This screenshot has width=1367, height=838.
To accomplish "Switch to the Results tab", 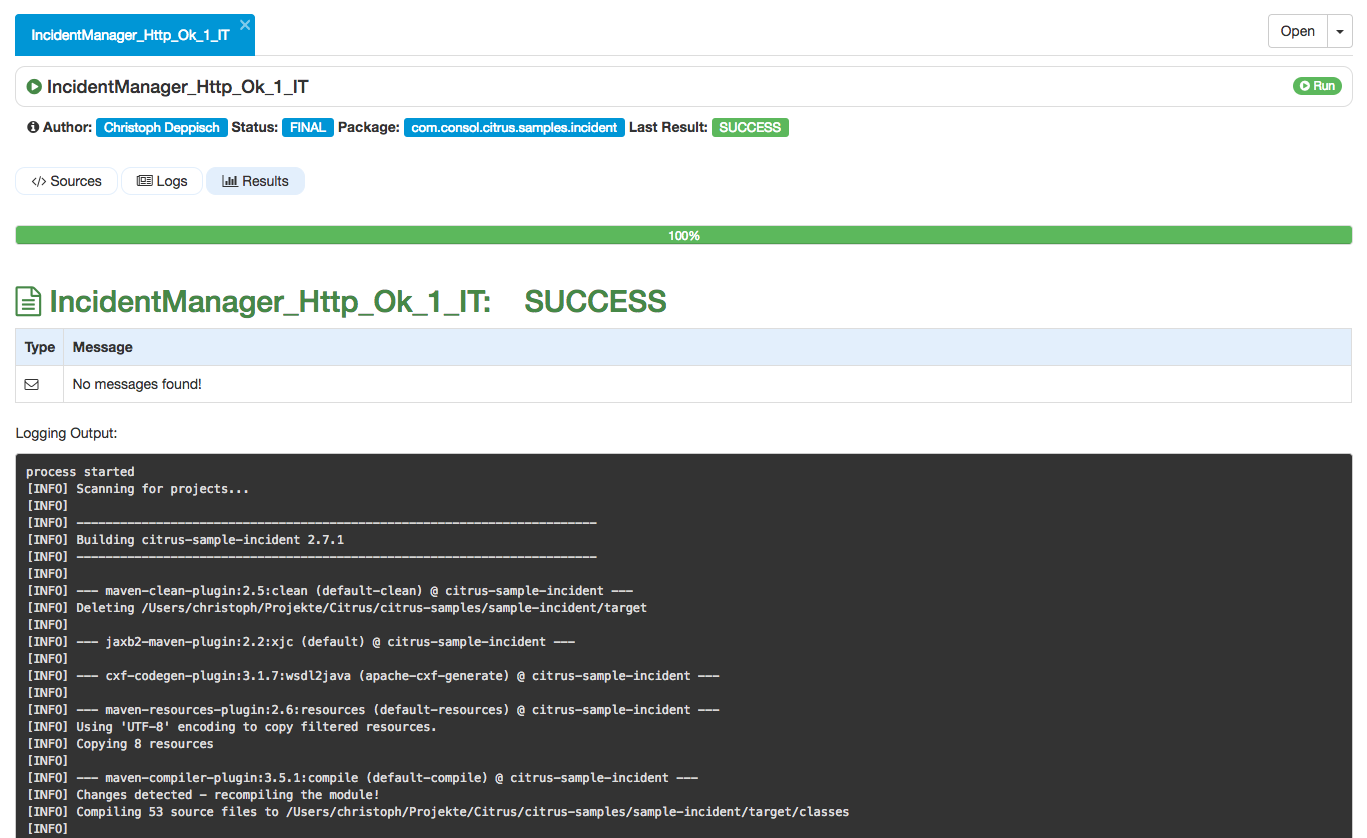I will pyautogui.click(x=255, y=181).
